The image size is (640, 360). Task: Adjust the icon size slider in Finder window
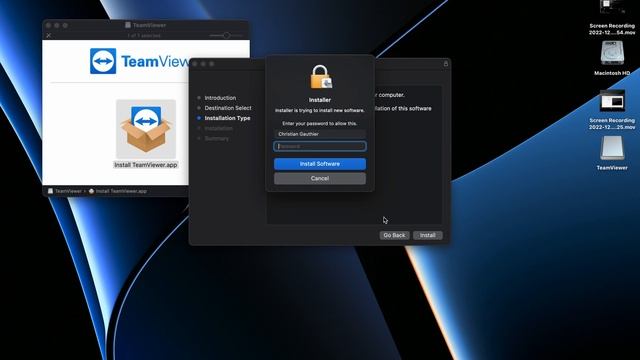[226, 36]
